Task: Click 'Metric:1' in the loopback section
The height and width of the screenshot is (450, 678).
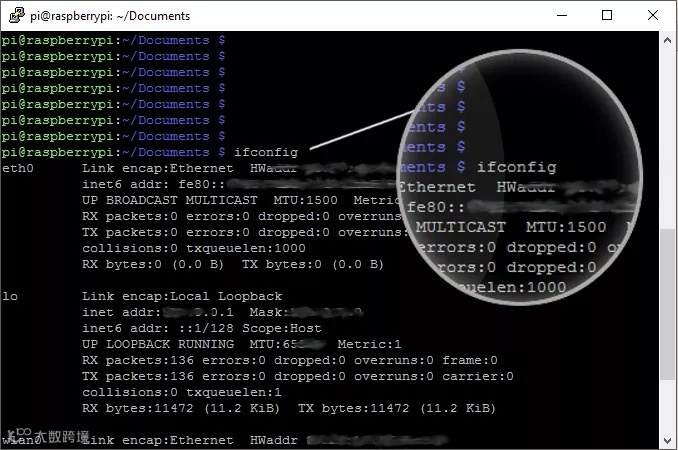Action: click(369, 344)
